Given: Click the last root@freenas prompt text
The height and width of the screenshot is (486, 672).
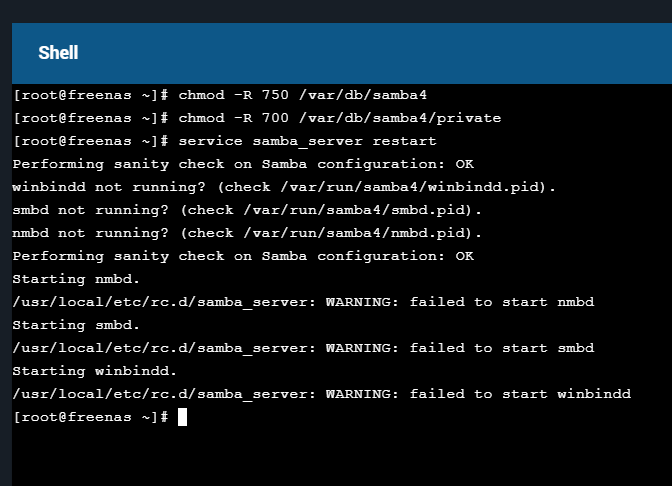Looking at the screenshot, I should point(90,417).
